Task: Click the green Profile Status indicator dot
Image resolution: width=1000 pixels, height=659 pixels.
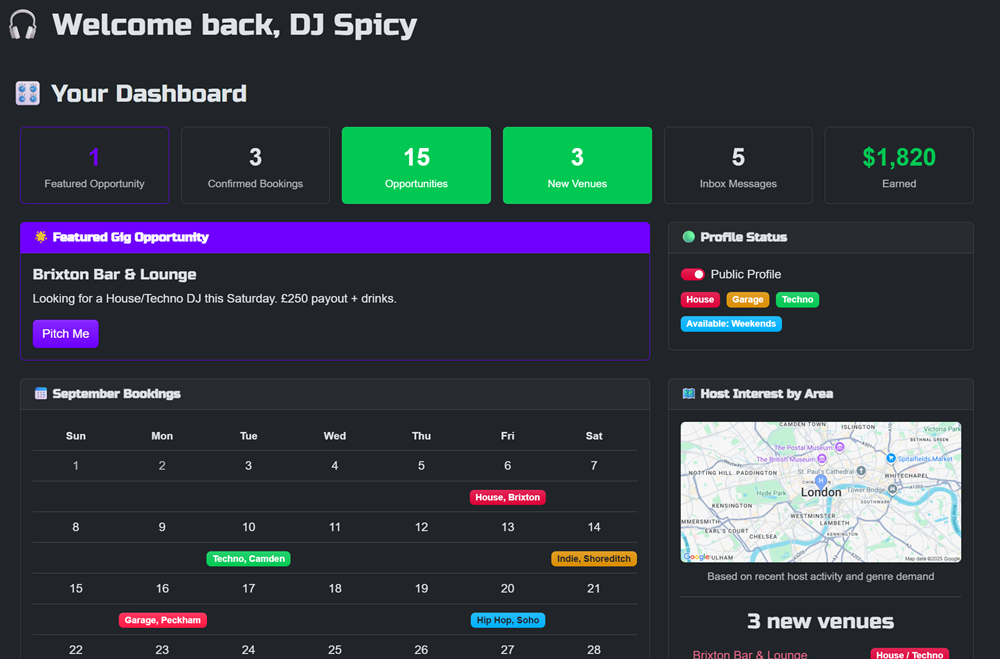Action: point(688,238)
